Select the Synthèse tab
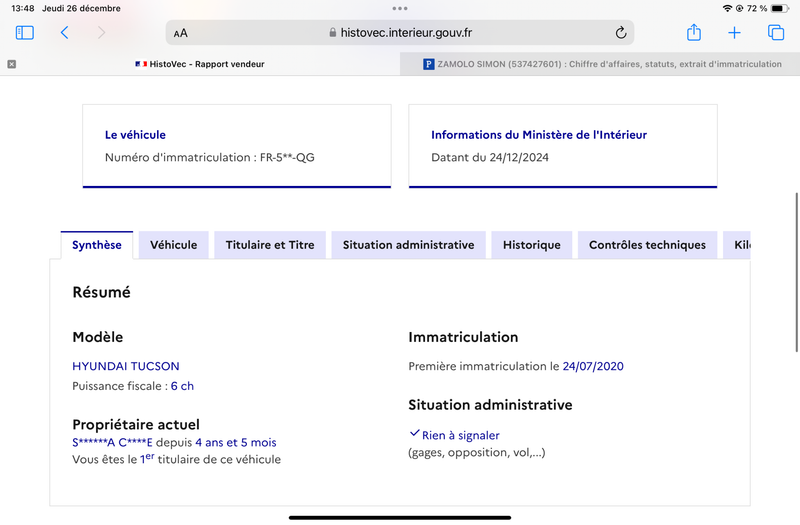Image resolution: width=800 pixels, height=525 pixels. click(x=97, y=245)
